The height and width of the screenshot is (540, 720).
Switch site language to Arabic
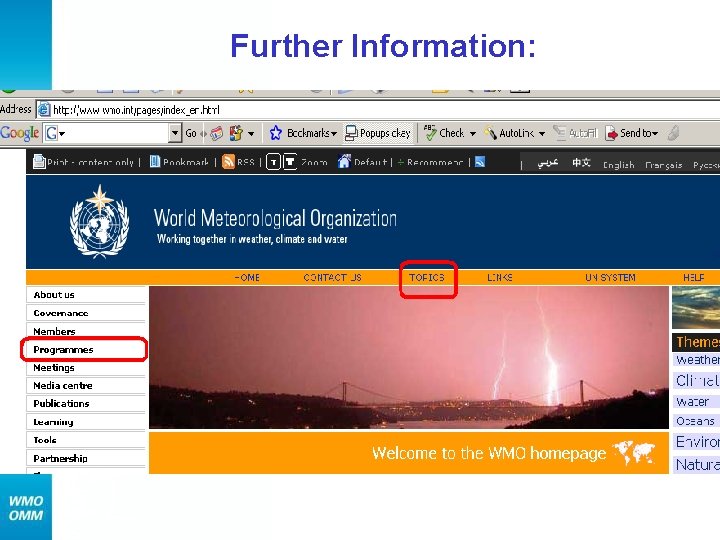[548, 163]
